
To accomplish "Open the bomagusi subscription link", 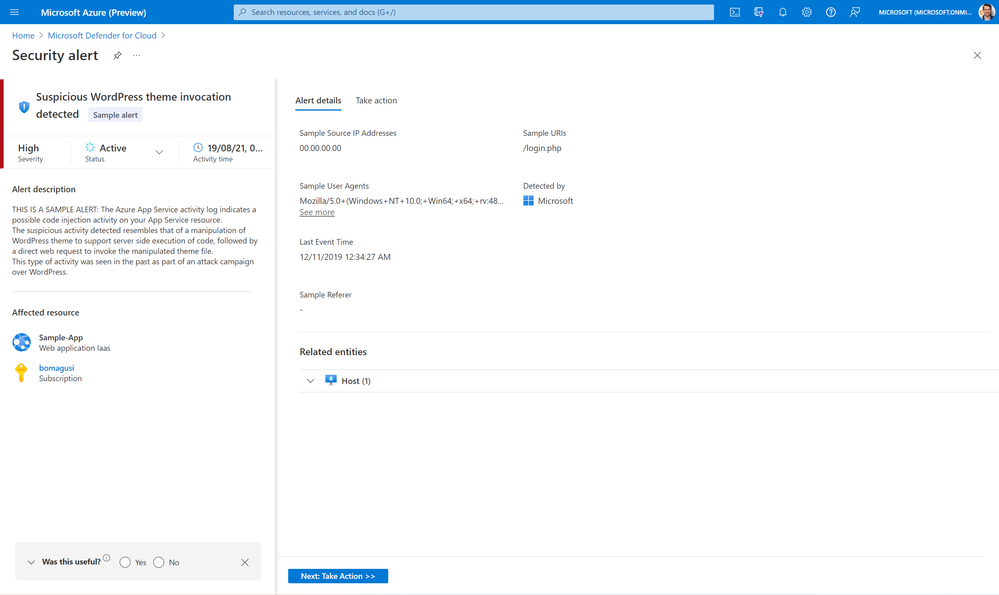I will tap(56, 368).
